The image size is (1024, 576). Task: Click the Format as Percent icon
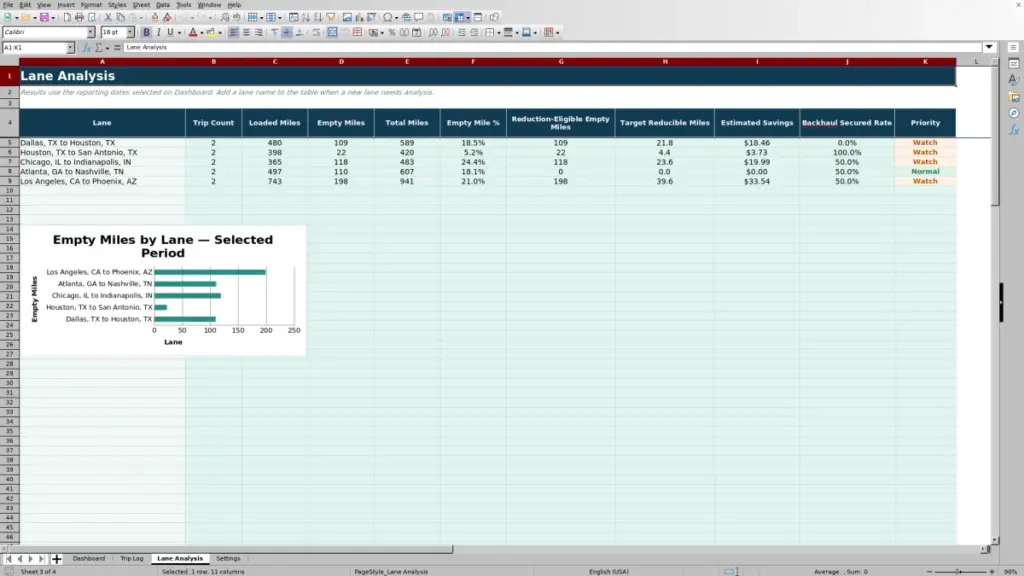coord(392,33)
